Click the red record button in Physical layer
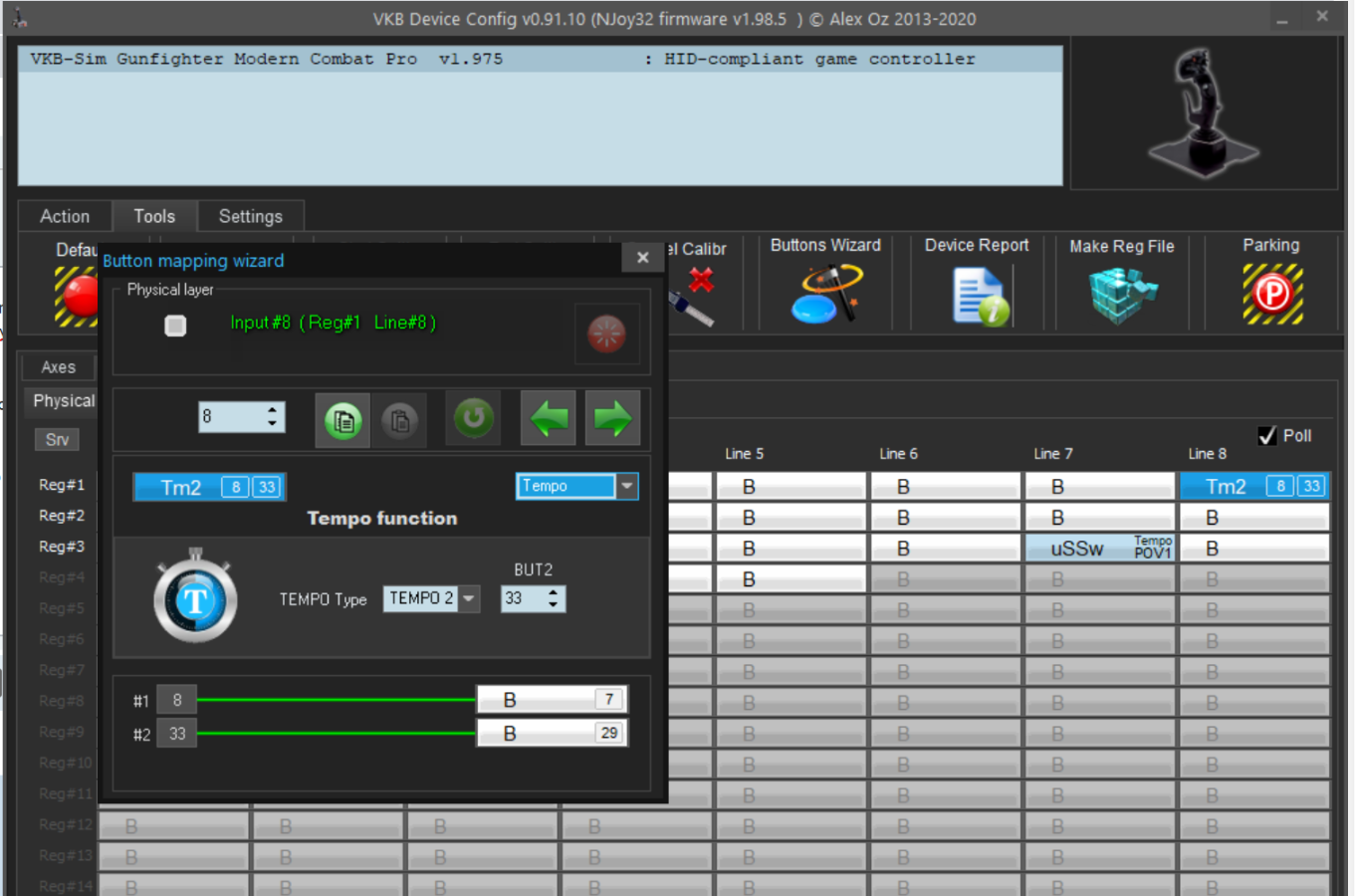This screenshot has width=1357, height=896. click(x=606, y=334)
